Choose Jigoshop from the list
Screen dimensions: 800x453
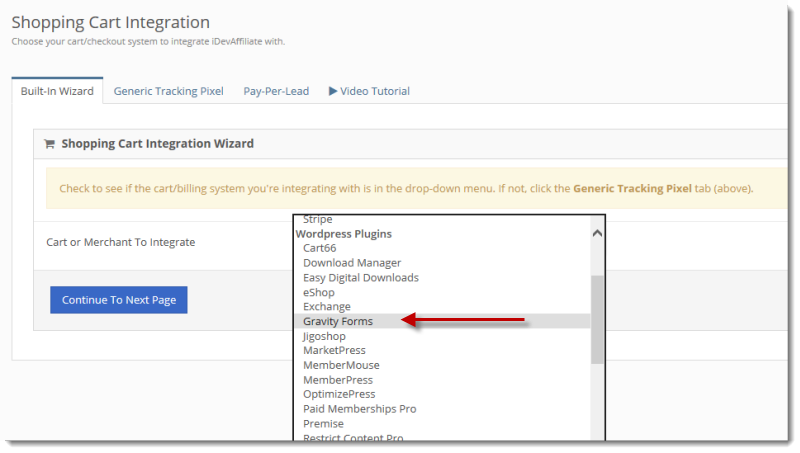324,336
